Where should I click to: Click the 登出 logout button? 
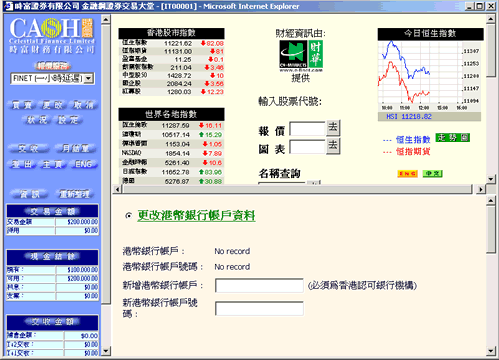point(22,164)
